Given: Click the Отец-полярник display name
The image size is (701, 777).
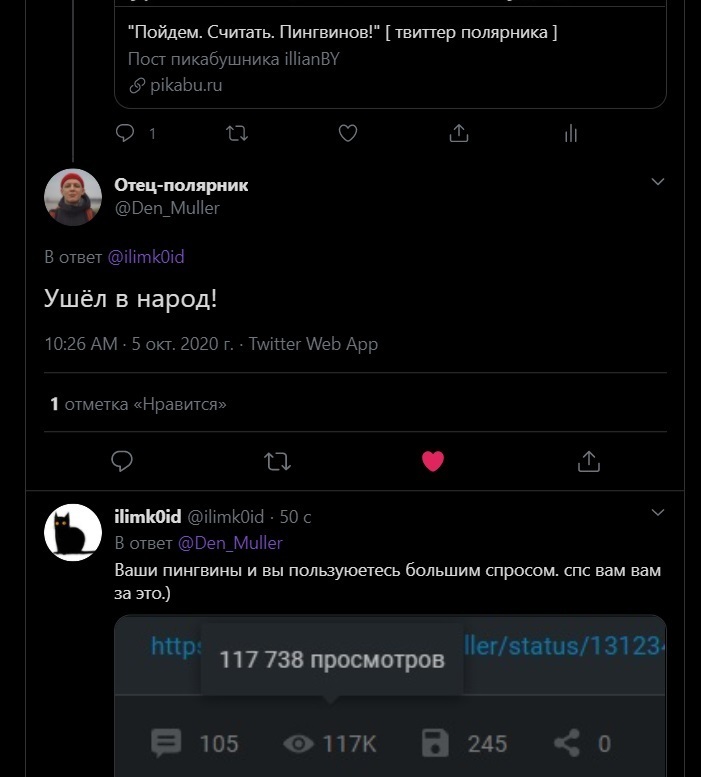Looking at the screenshot, I should coord(181,185).
